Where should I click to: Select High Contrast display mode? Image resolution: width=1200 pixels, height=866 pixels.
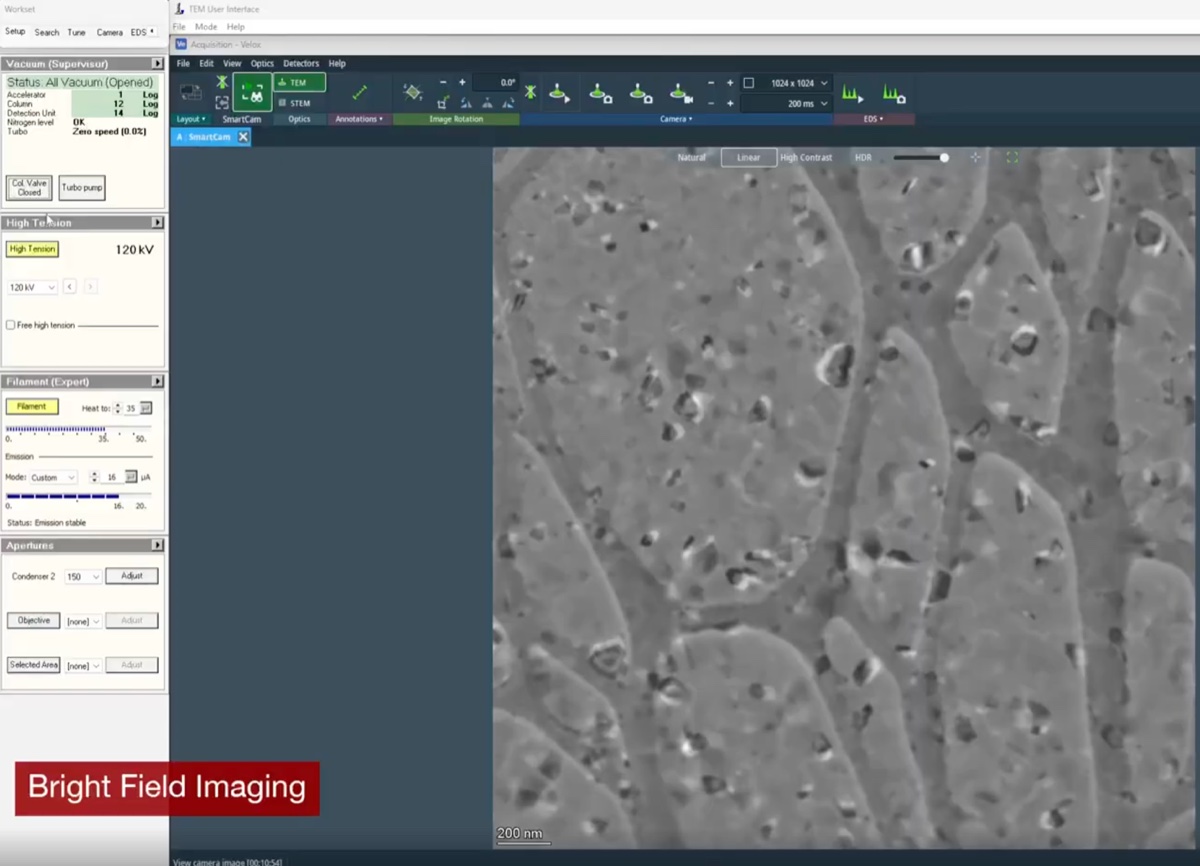pos(806,157)
